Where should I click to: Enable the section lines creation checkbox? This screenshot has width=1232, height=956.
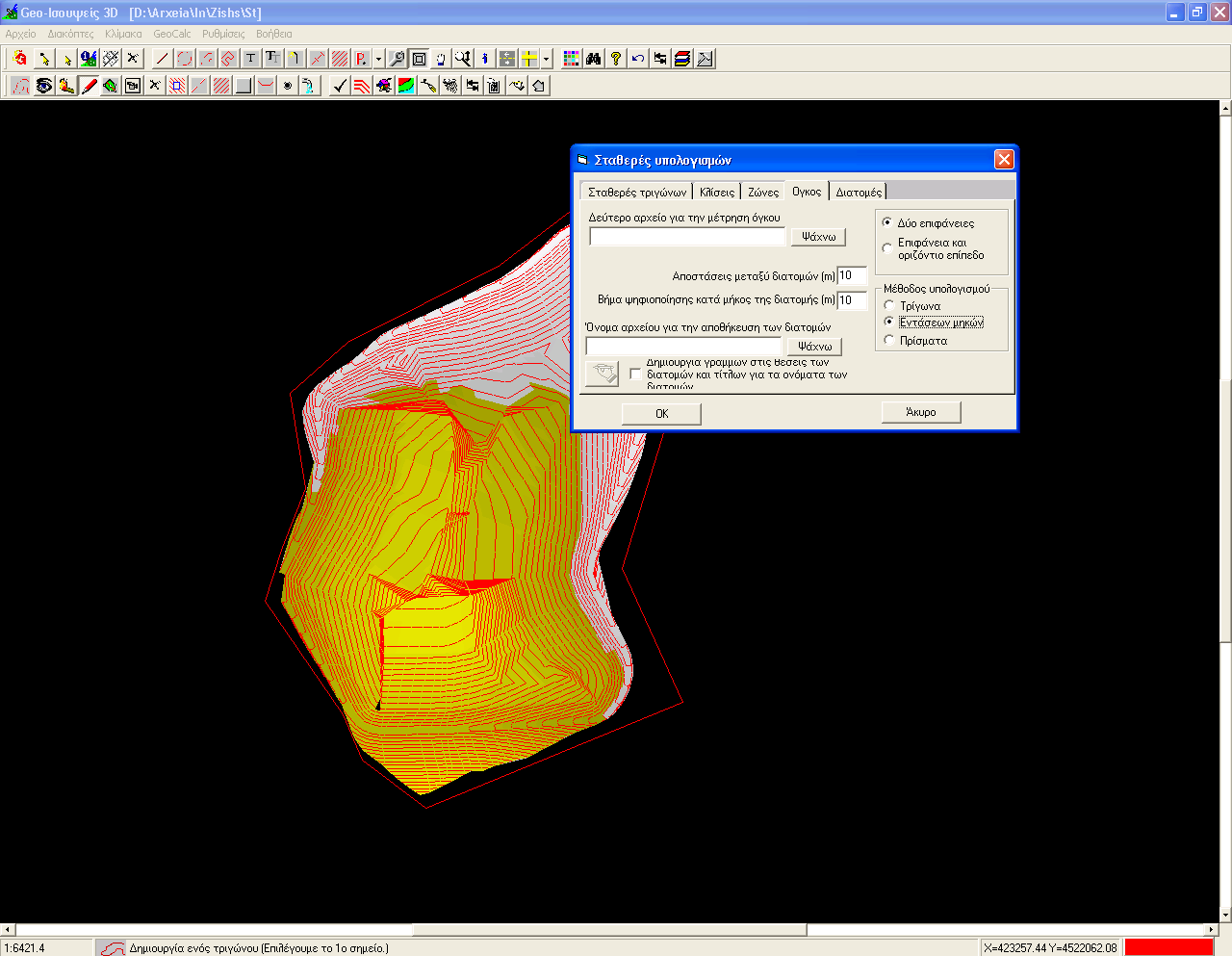pos(635,374)
